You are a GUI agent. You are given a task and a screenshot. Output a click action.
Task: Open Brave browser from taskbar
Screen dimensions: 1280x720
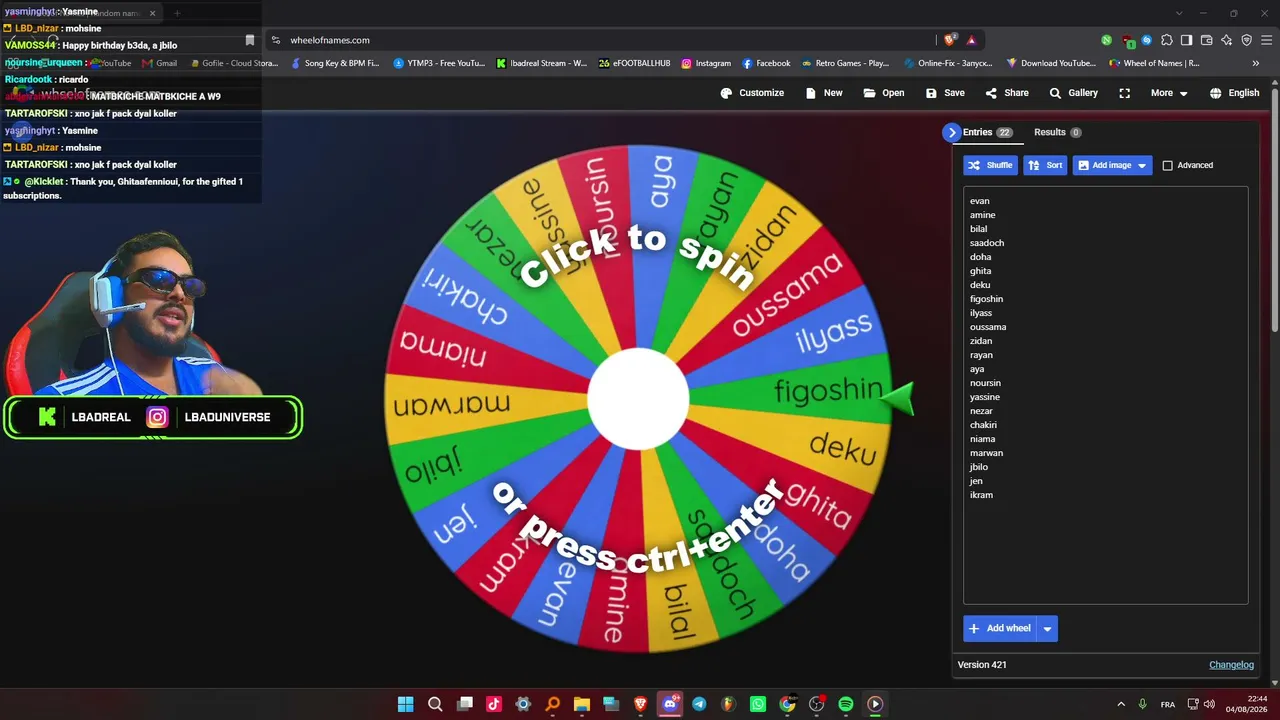[640, 704]
